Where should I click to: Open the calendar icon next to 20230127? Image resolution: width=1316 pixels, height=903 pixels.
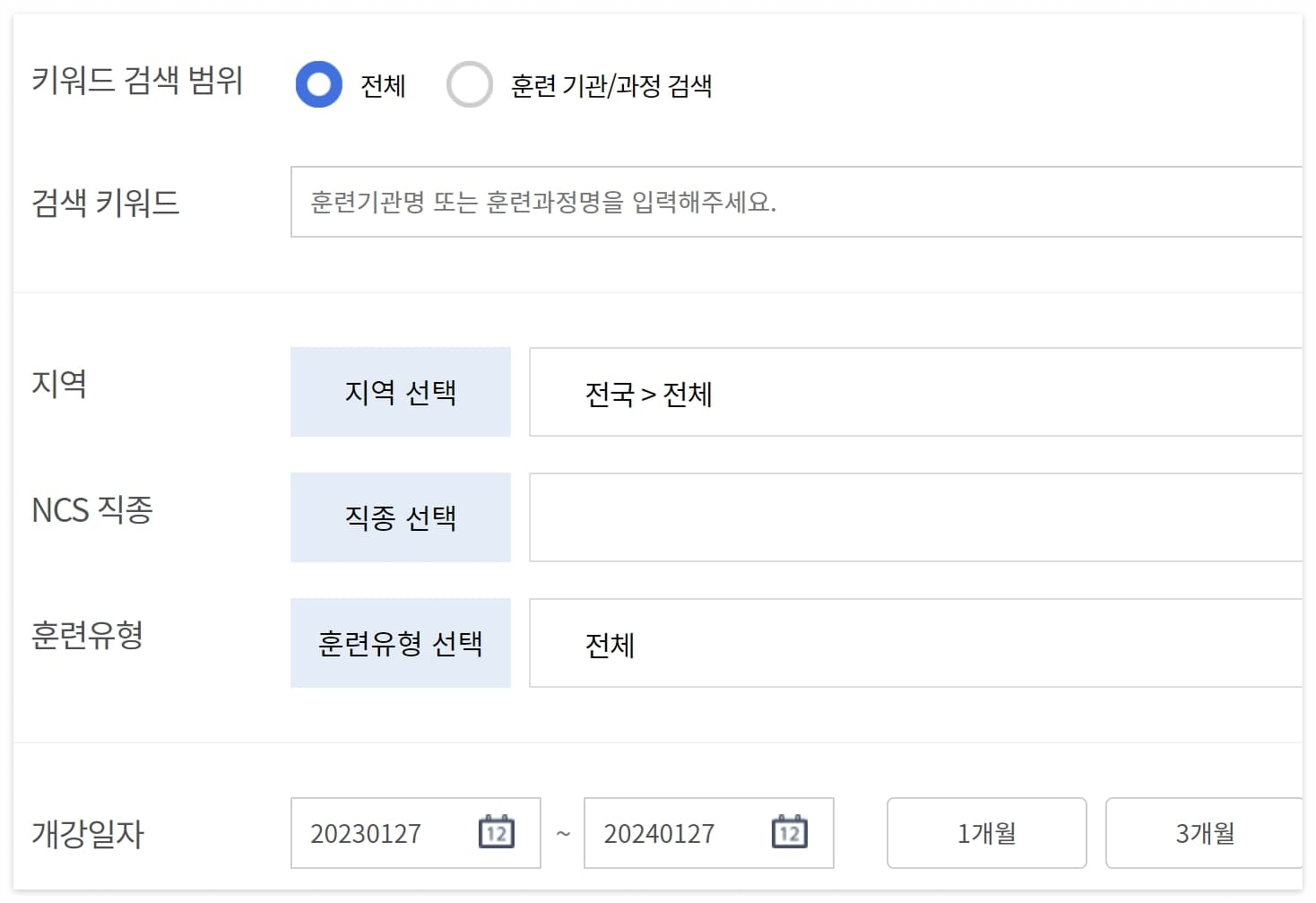point(497,833)
